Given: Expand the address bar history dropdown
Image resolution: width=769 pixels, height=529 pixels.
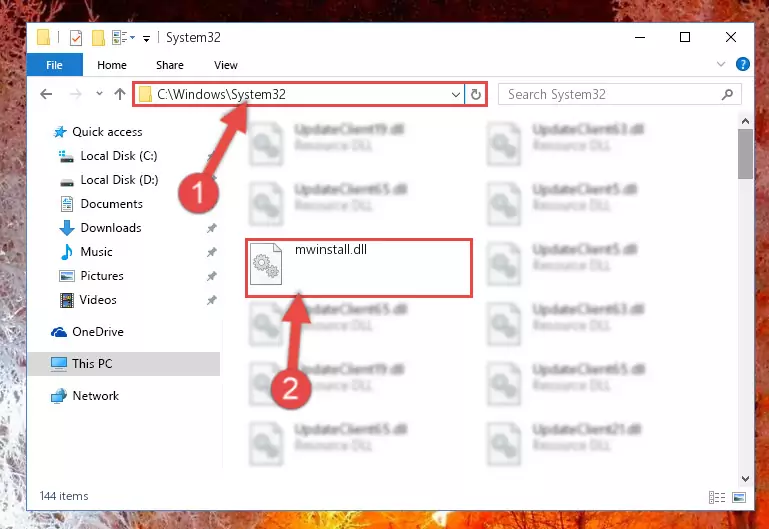Looking at the screenshot, I should point(456,95).
